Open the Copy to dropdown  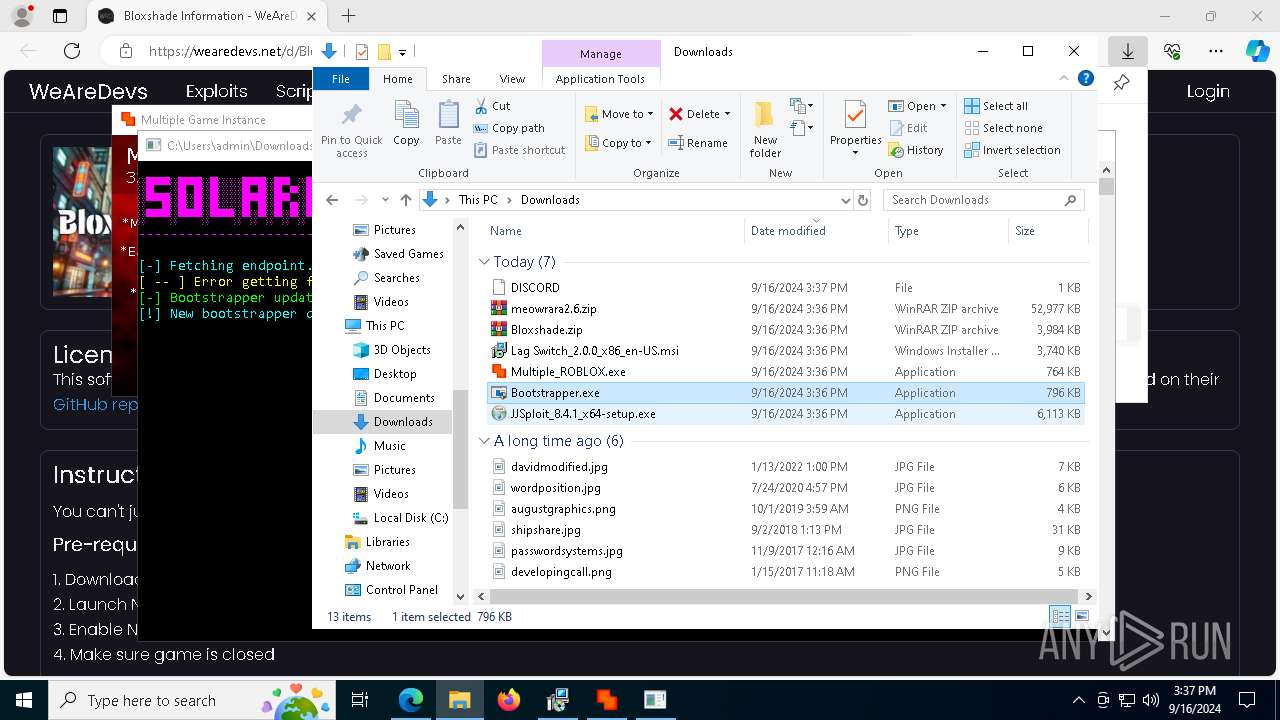[x=619, y=143]
